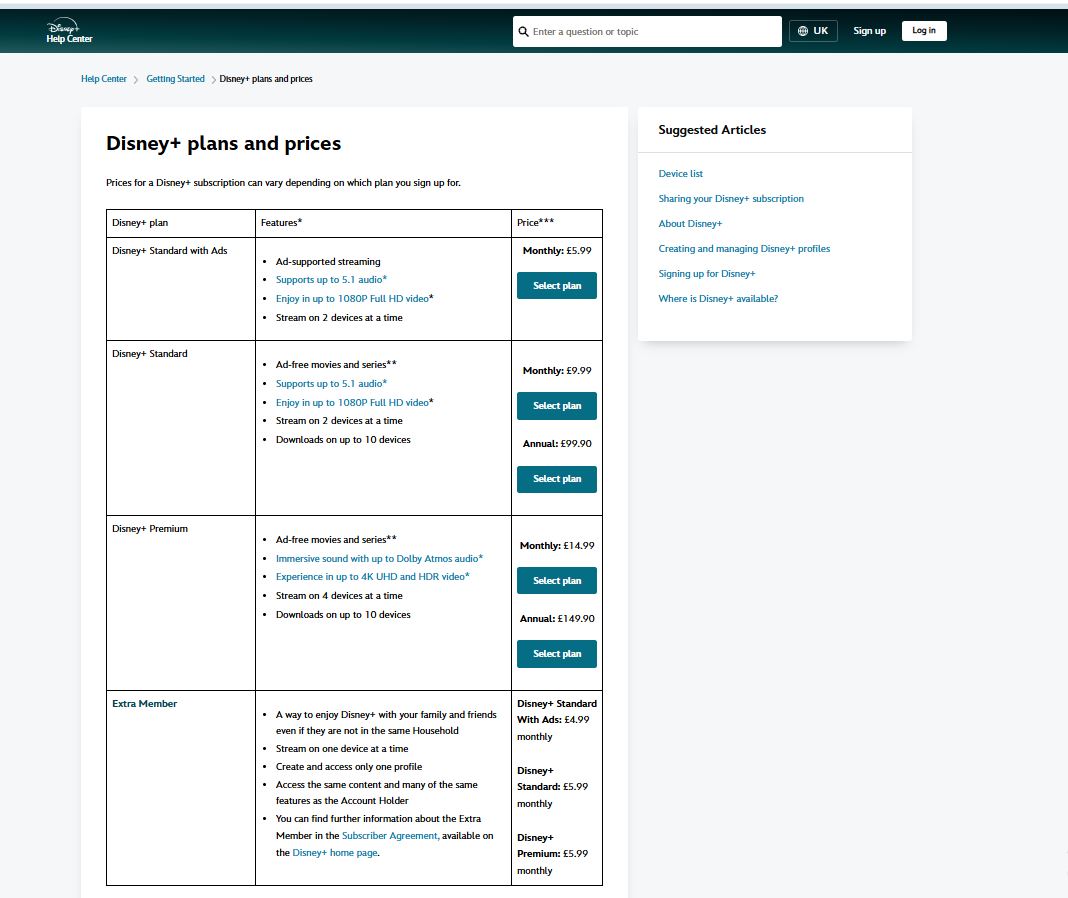Image resolution: width=1068 pixels, height=898 pixels.
Task: Open Sharing your Disney+ subscription article
Action: (731, 199)
